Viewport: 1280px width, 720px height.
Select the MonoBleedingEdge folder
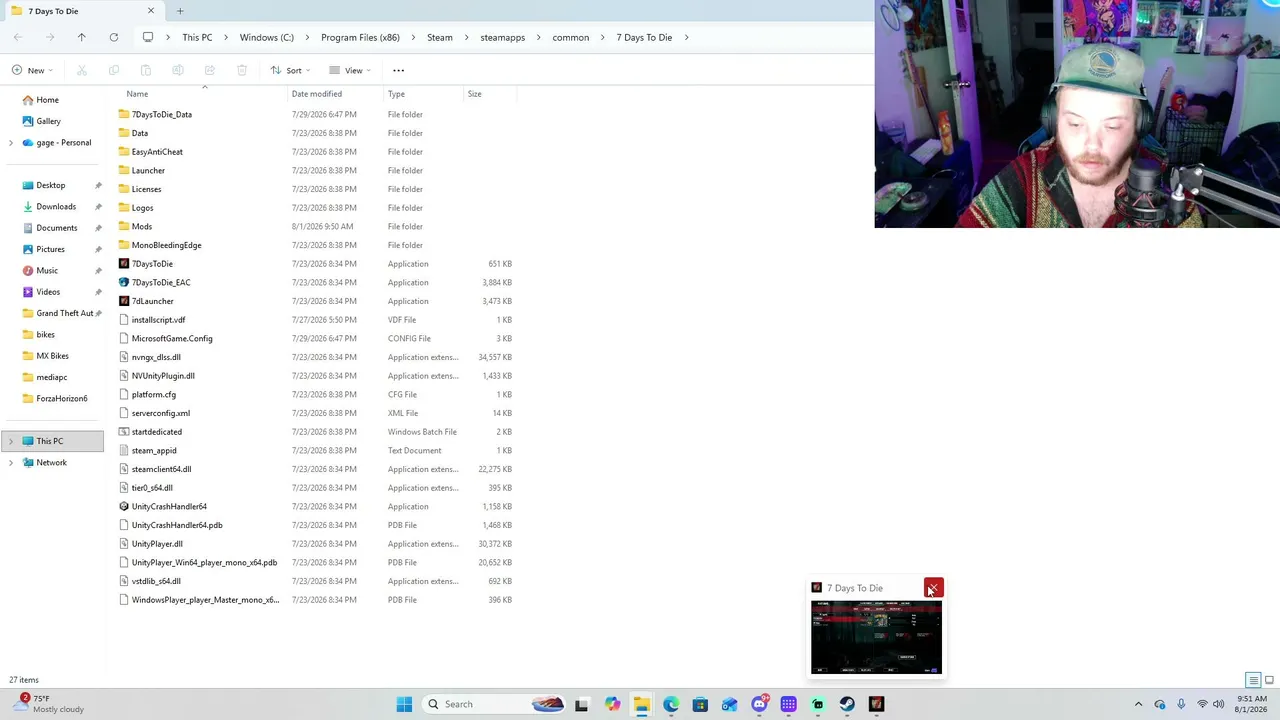(315, 245)
